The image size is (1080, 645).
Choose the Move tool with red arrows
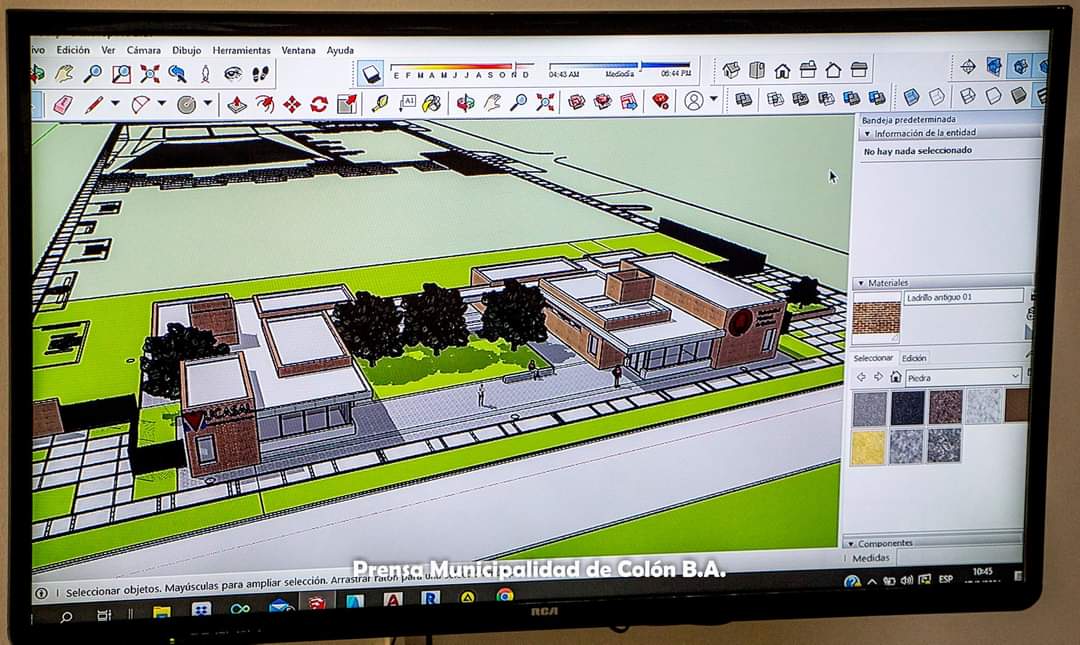pos(291,104)
